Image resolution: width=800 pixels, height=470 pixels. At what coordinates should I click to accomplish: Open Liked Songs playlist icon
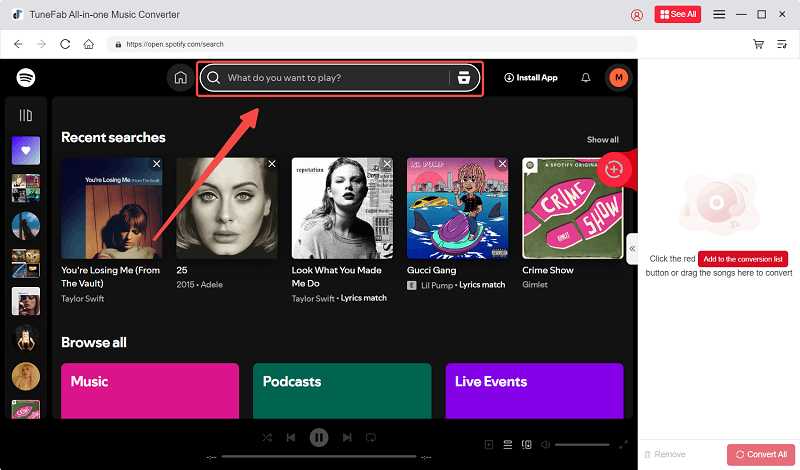[26, 151]
